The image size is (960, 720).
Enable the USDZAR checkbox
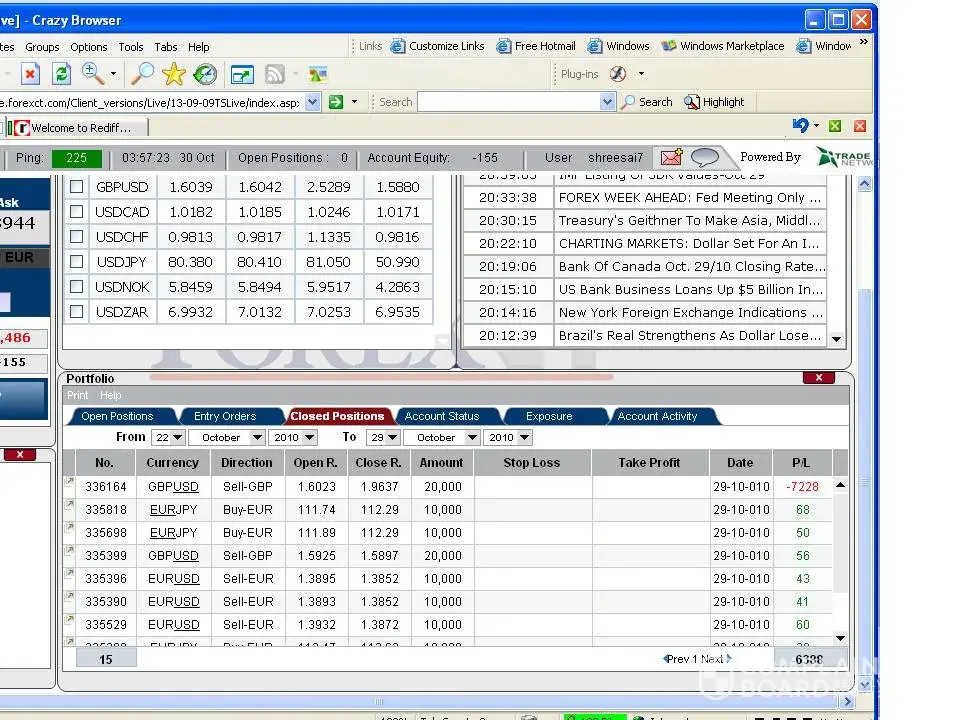tap(76, 312)
